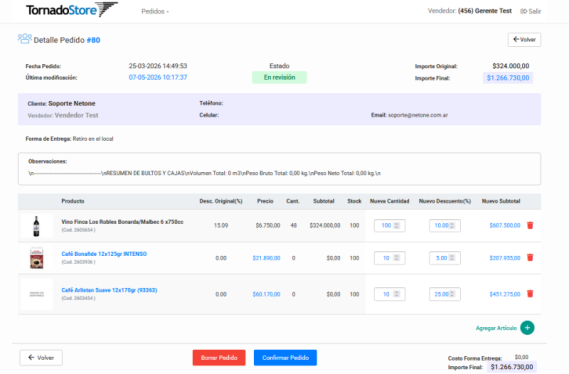Click the wine bottle product thumbnail

point(37,226)
